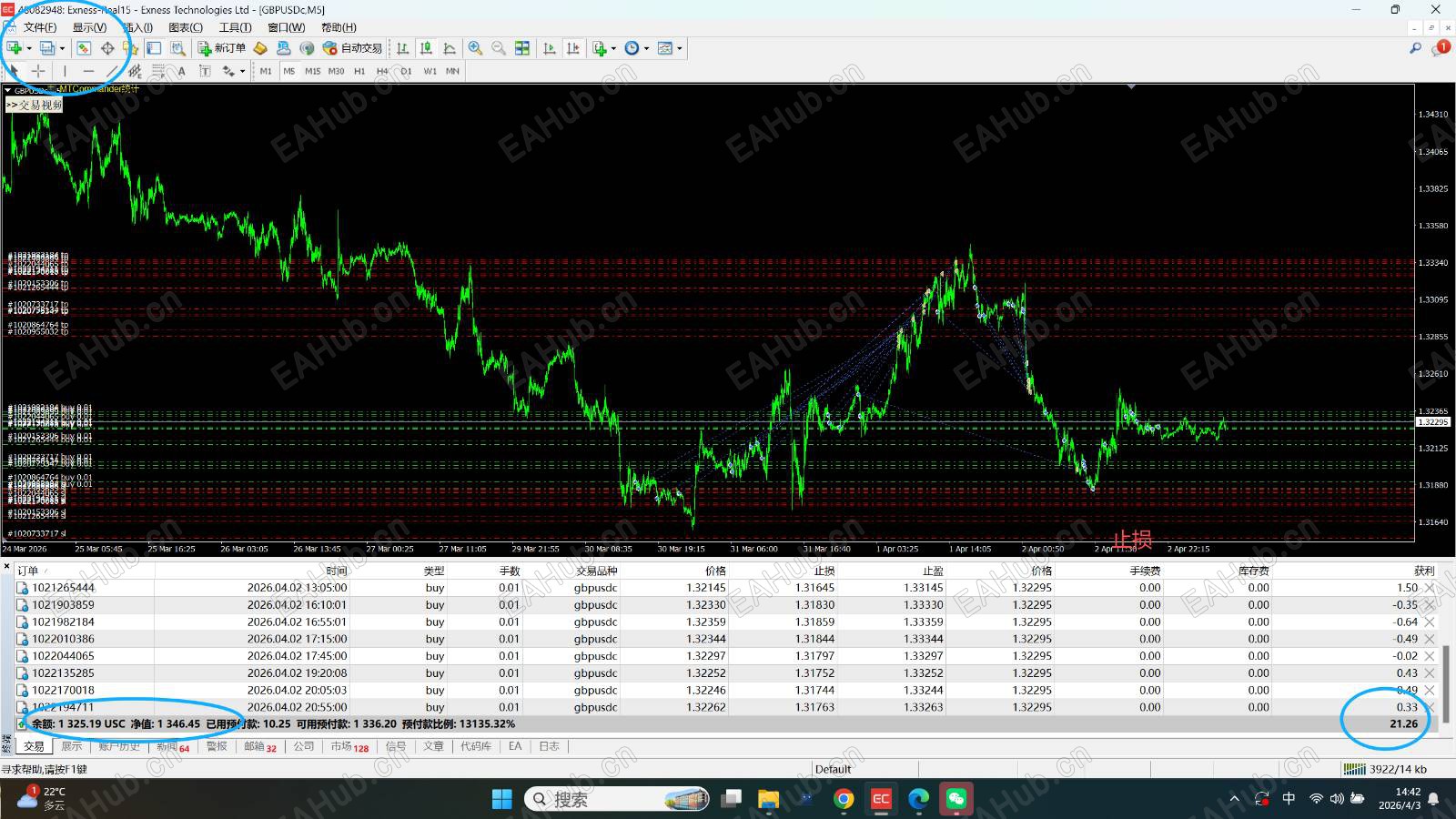This screenshot has height=819, width=1456.
Task: Switch timeframe to M30
Action: click(x=337, y=71)
